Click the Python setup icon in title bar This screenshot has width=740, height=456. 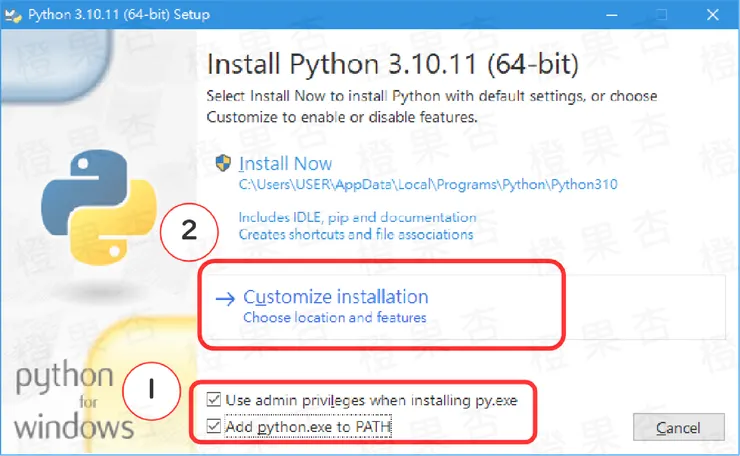[x=15, y=15]
